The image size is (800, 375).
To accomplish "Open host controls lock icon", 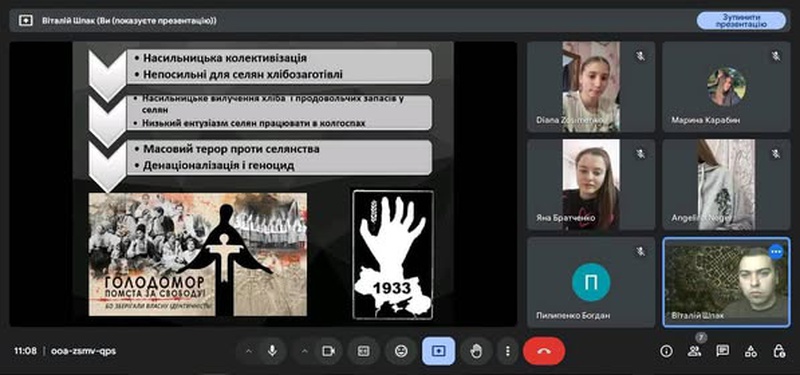I will click(x=779, y=351).
